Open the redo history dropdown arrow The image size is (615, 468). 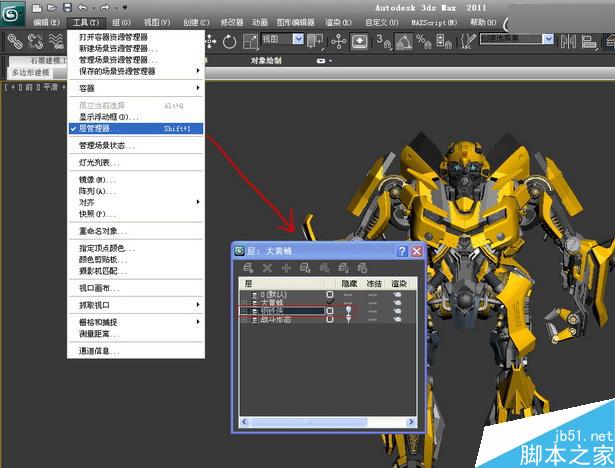[116, 8]
